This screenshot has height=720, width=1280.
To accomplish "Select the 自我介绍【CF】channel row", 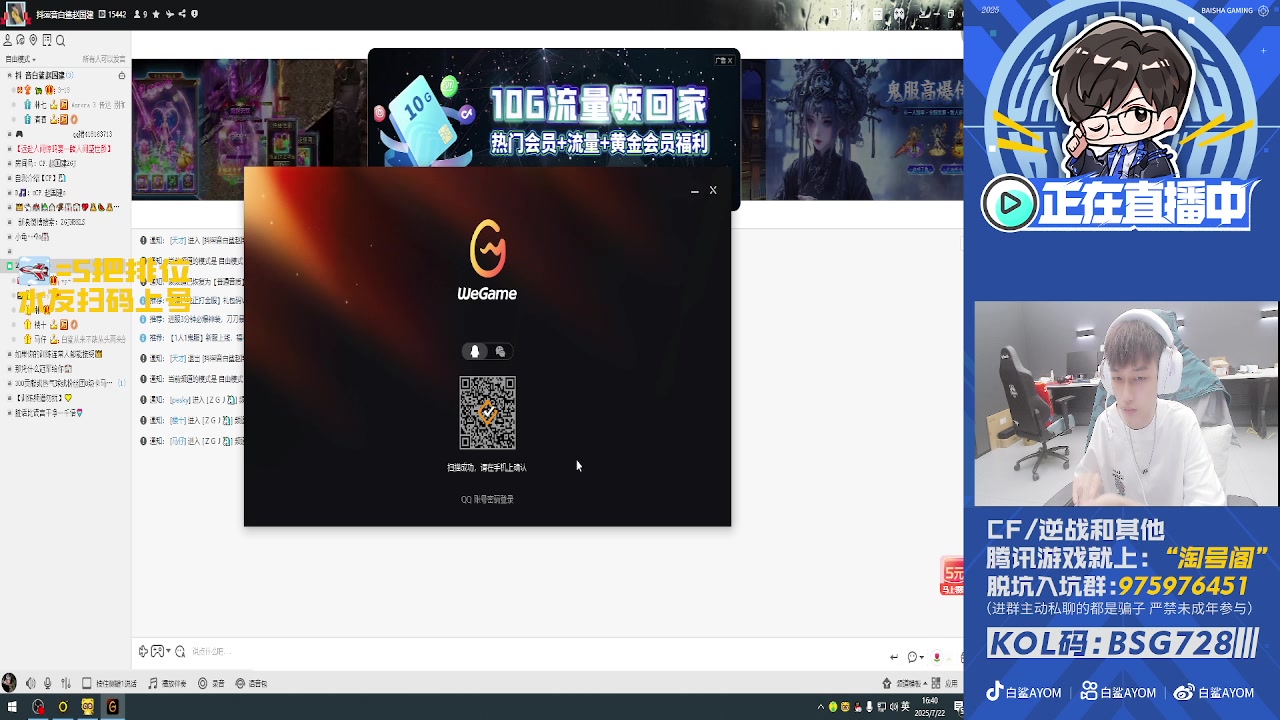I will pos(40,178).
